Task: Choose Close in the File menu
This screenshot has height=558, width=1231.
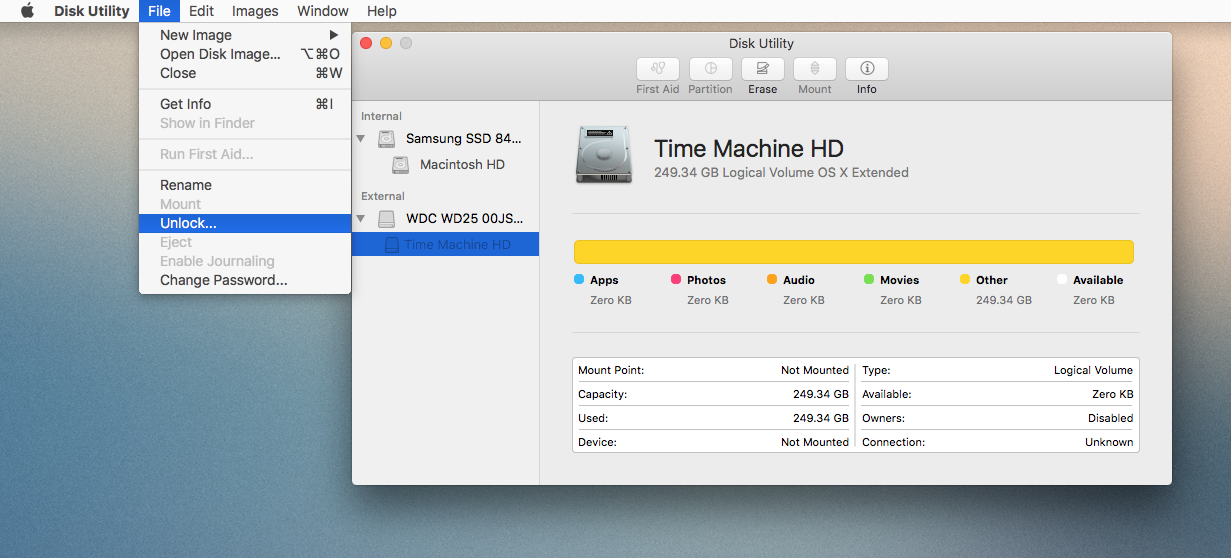Action: 245,73
